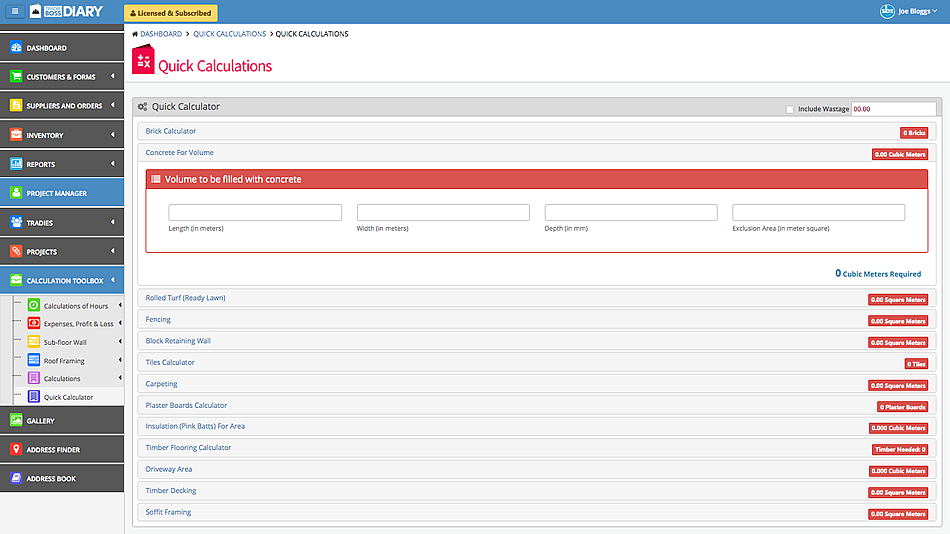Viewport: 950px width, 534px height.
Task: Select Quick Calculator in sidebar submenu
Action: [68, 397]
